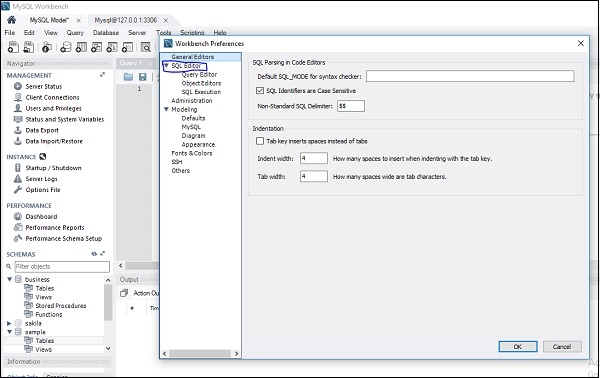Screen dimensions: 600x378
Task: Open the performance Dashboard
Action: tap(41, 217)
